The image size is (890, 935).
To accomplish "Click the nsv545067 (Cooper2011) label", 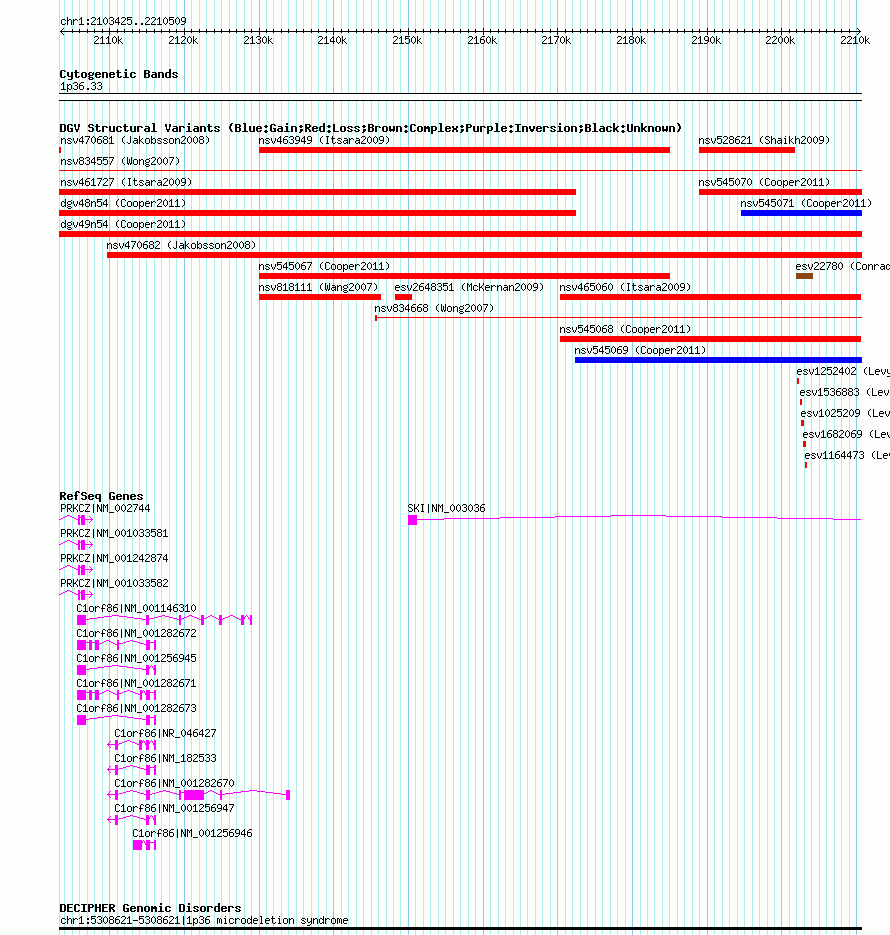I will pos(324,266).
